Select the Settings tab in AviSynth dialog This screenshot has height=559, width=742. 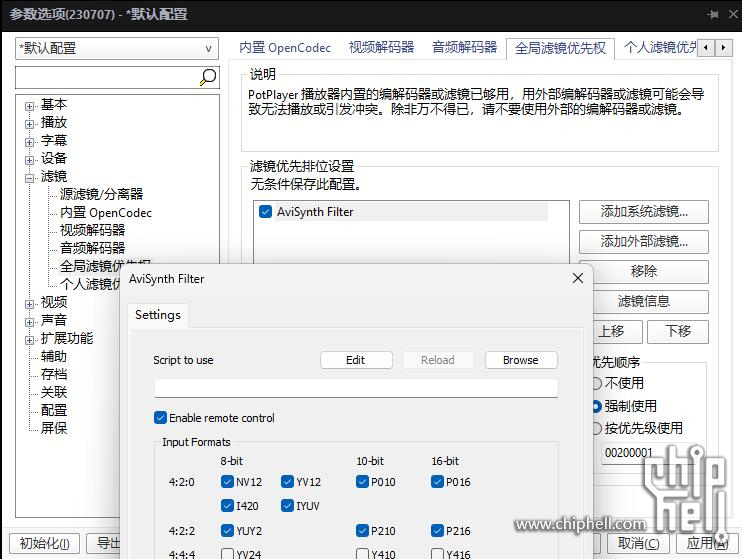(158, 315)
